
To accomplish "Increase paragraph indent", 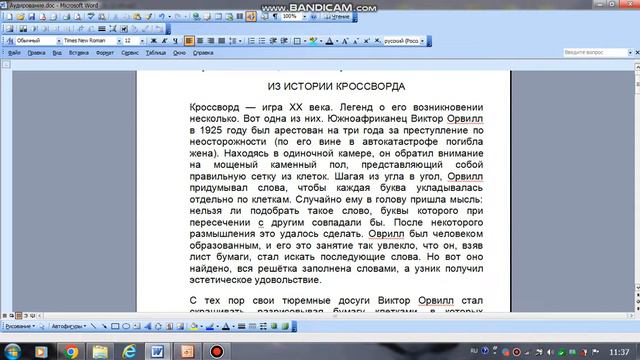I will (x=284, y=41).
